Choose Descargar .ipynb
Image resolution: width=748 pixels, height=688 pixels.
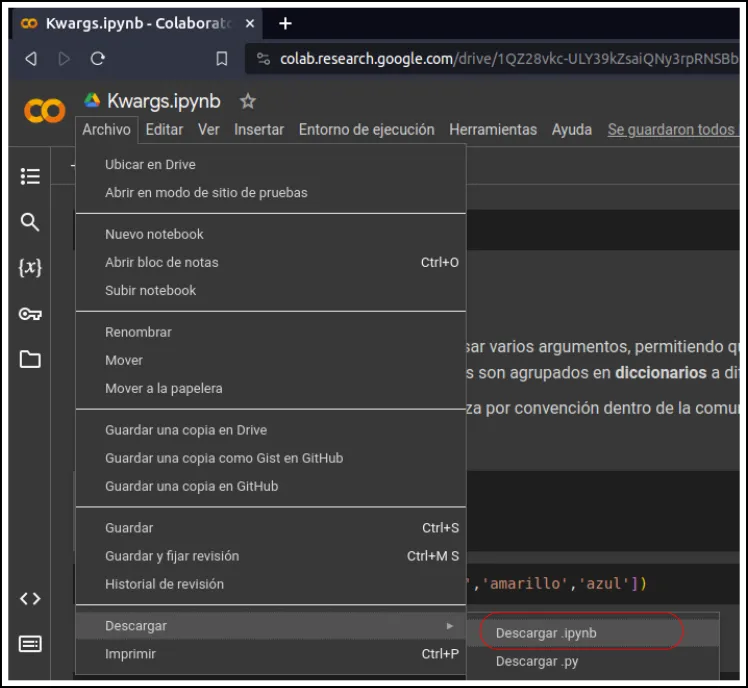tap(593, 633)
